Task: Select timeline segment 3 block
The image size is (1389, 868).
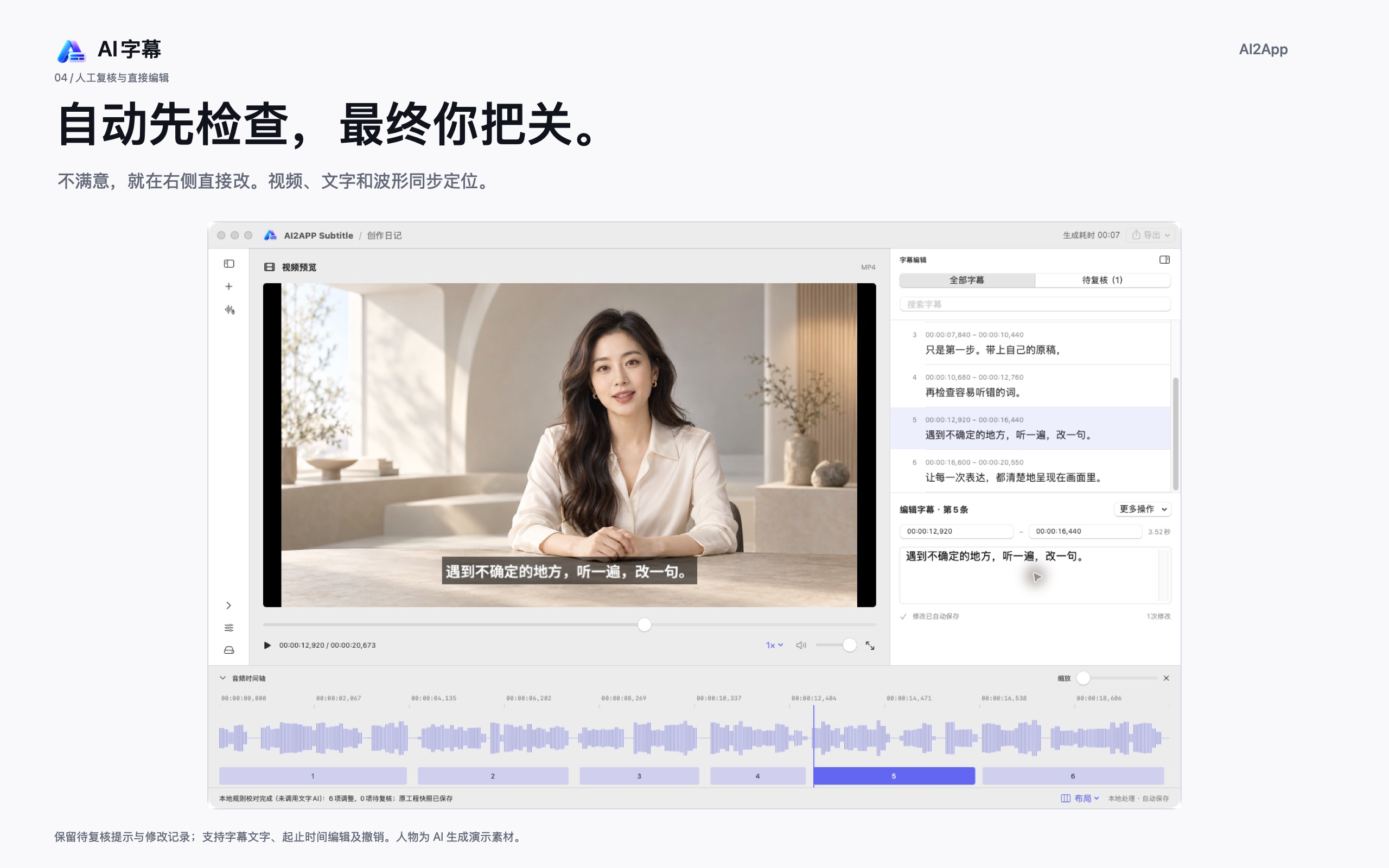Action: coord(639,776)
